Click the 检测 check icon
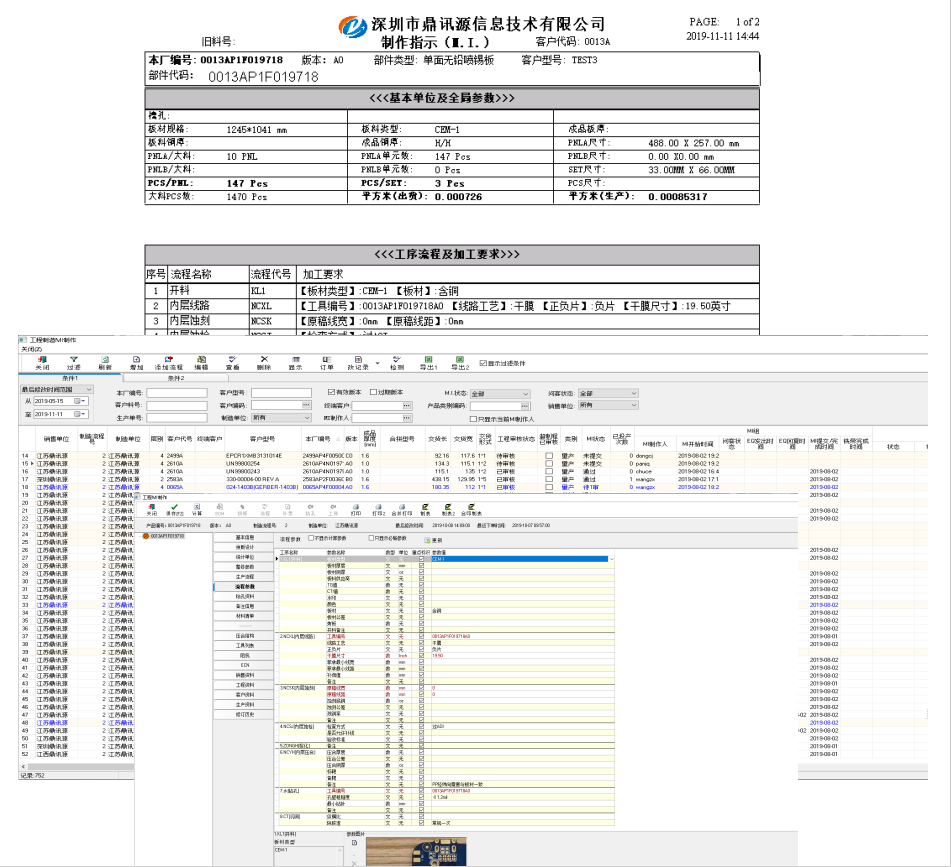Viewport: 951px width, 867px height. [397, 360]
